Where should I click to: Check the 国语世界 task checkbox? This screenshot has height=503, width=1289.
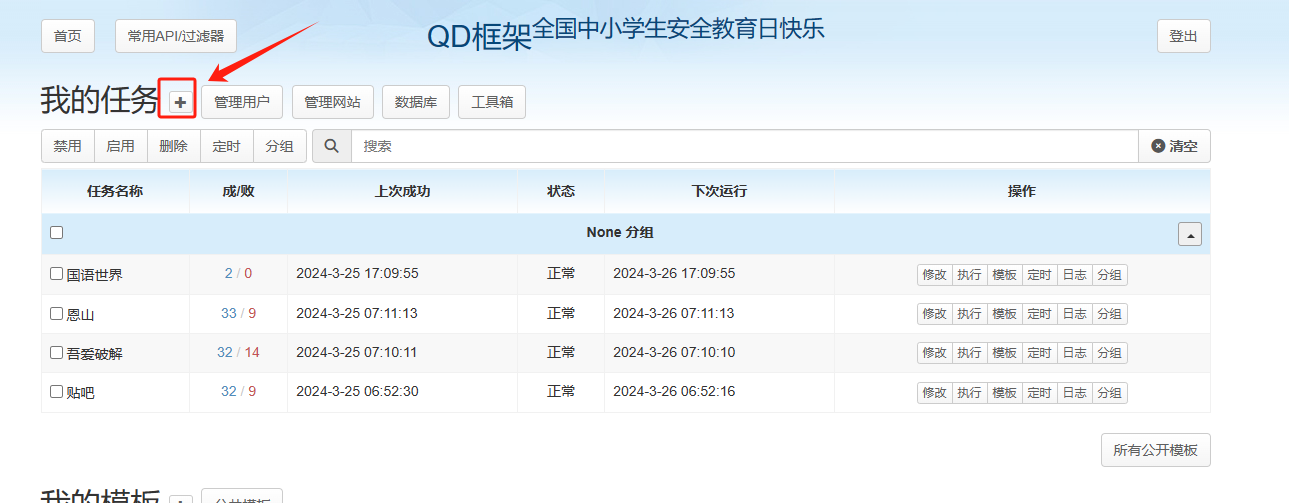pos(57,274)
